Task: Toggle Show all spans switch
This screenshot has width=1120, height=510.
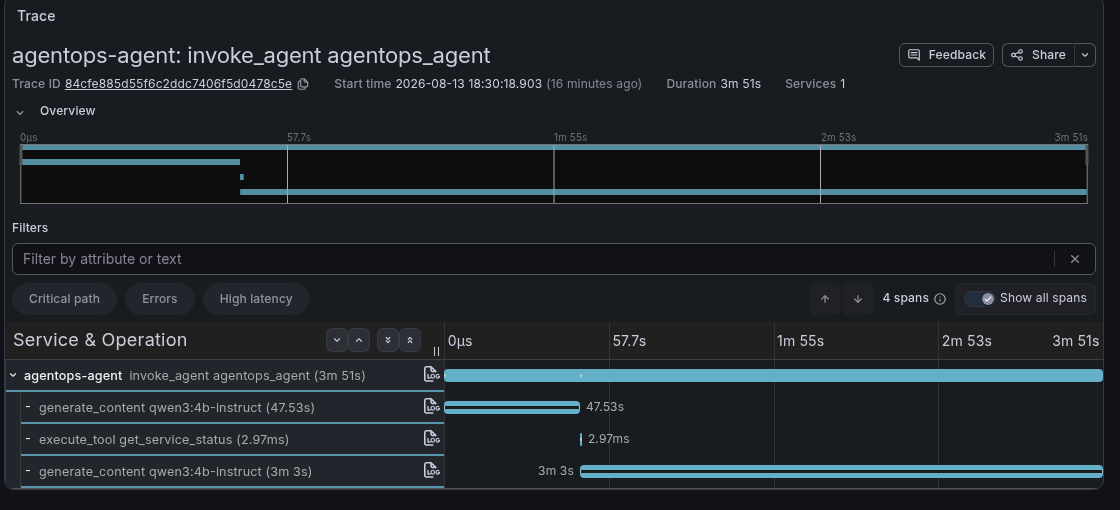Action: (979, 299)
